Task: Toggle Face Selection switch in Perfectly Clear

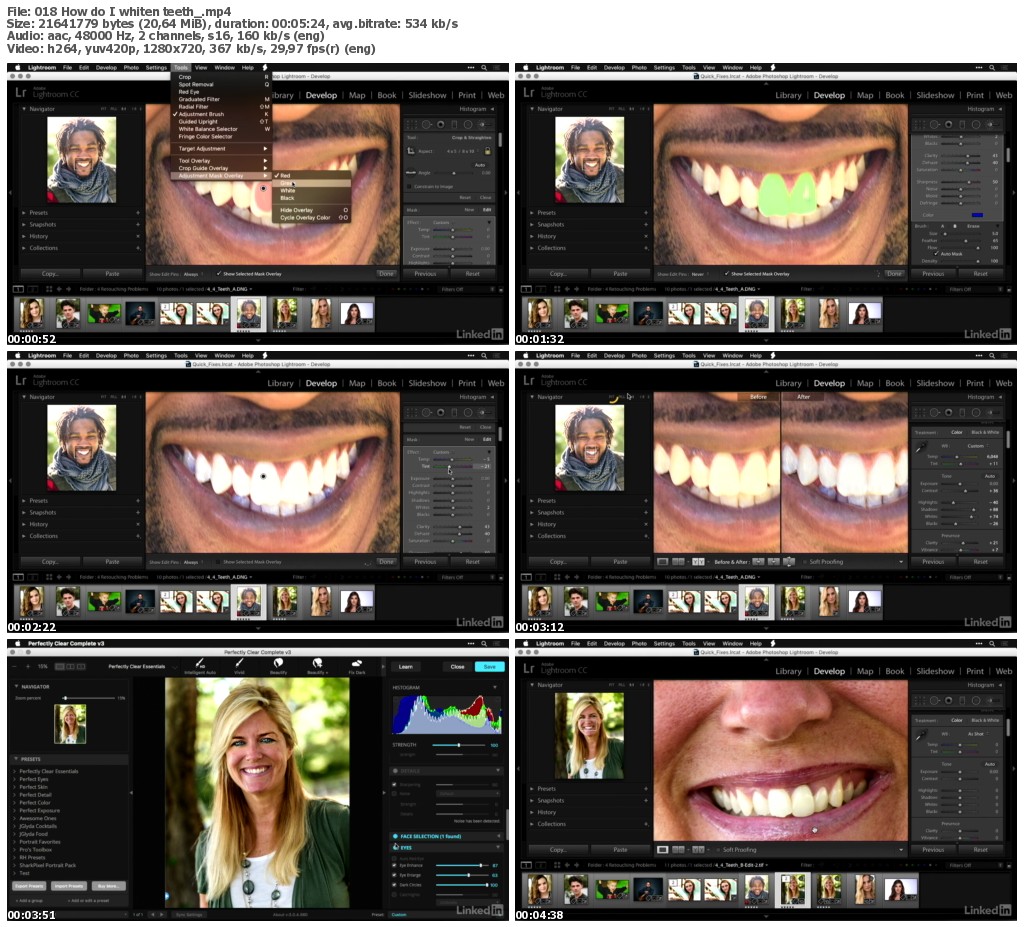Action: coord(396,836)
